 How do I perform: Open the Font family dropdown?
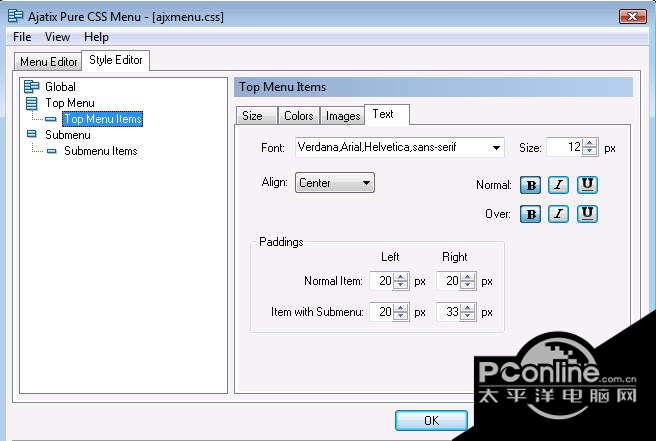496,148
